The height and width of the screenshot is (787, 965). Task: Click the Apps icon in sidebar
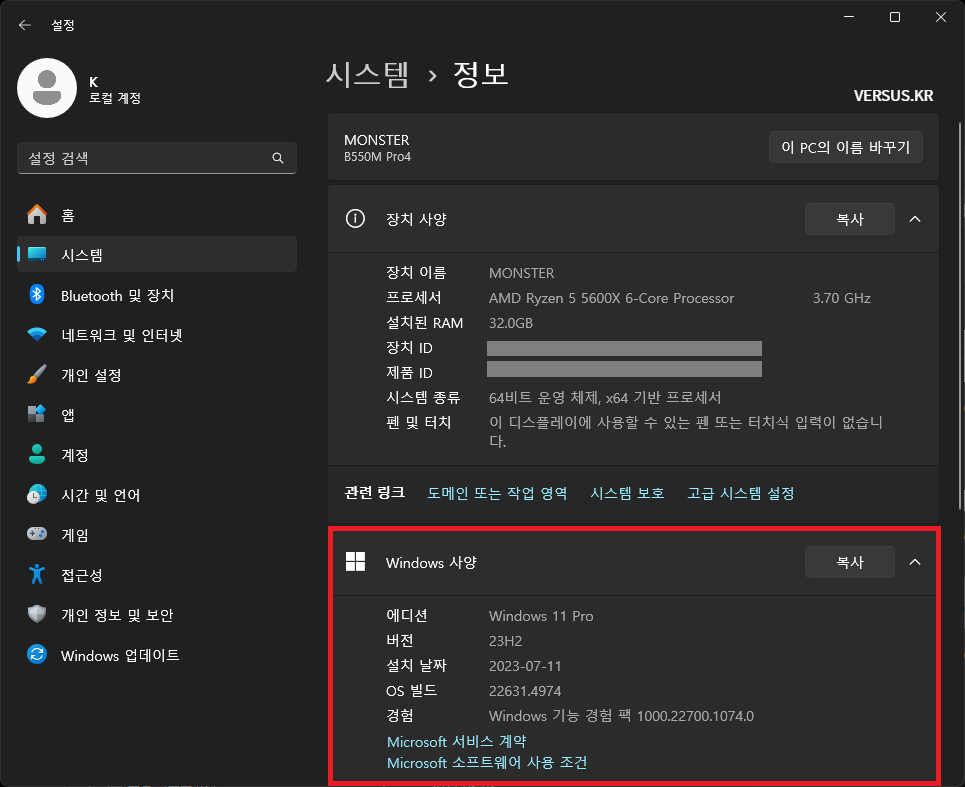37,414
